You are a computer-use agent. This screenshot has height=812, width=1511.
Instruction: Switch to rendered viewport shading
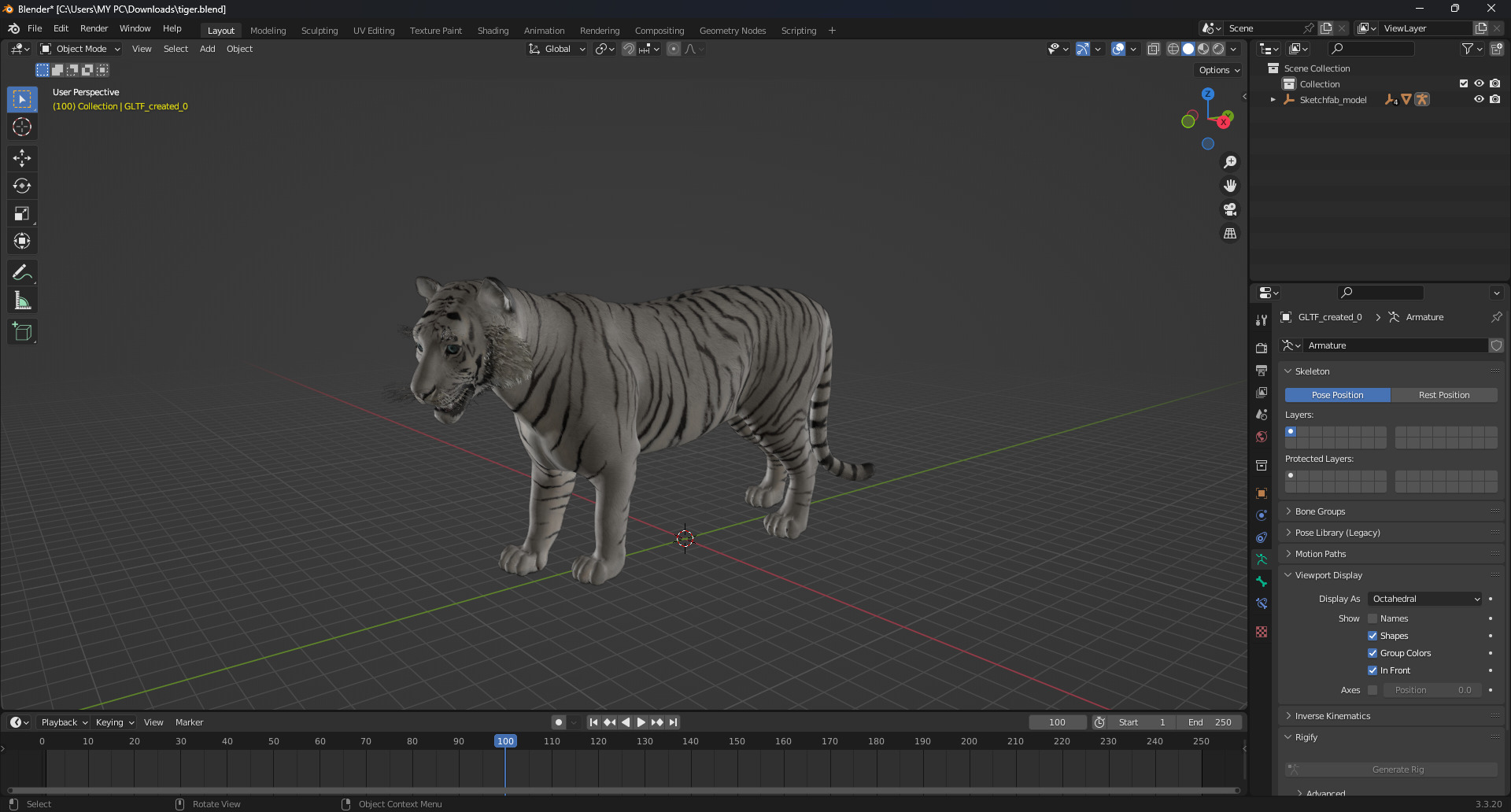[1218, 49]
